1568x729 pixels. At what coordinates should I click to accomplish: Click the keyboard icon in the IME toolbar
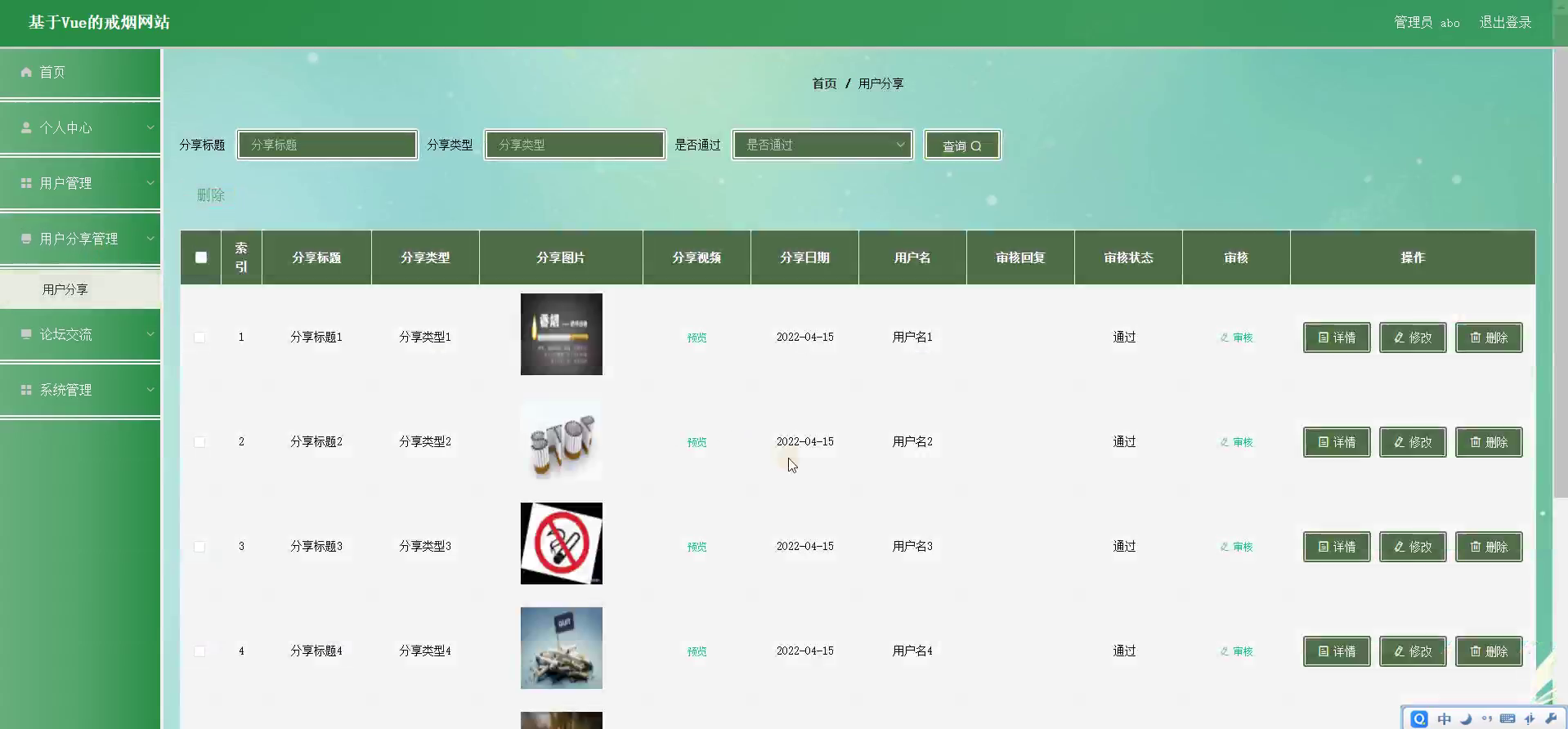[1508, 718]
